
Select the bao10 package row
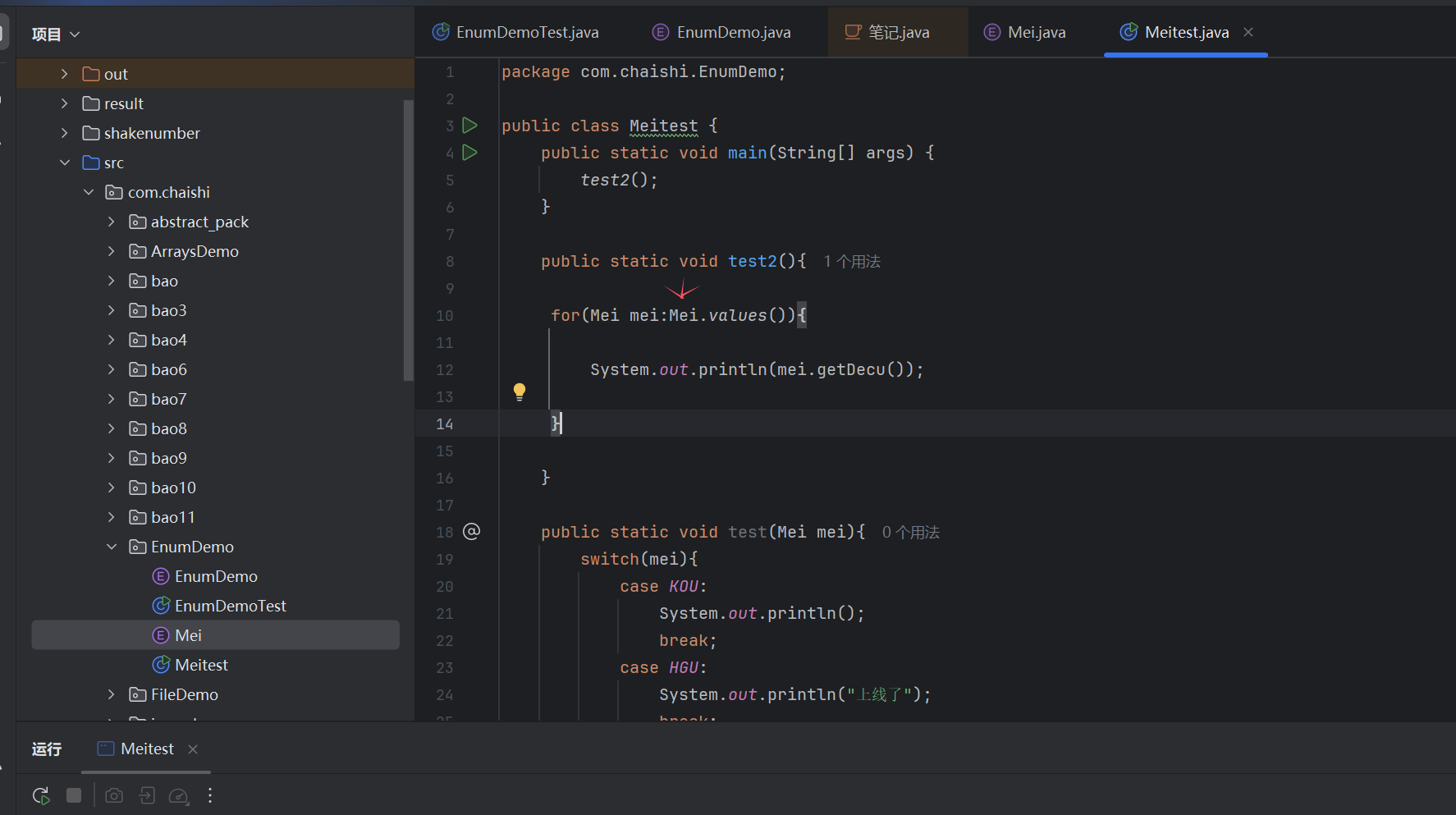point(215,488)
